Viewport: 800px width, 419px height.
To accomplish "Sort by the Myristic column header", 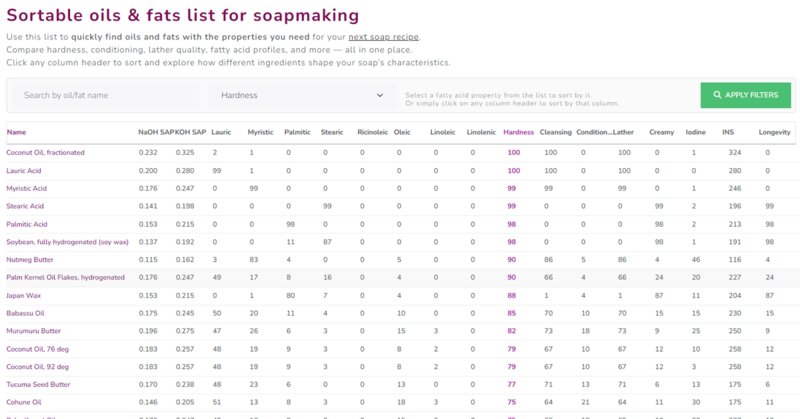I will [260, 132].
